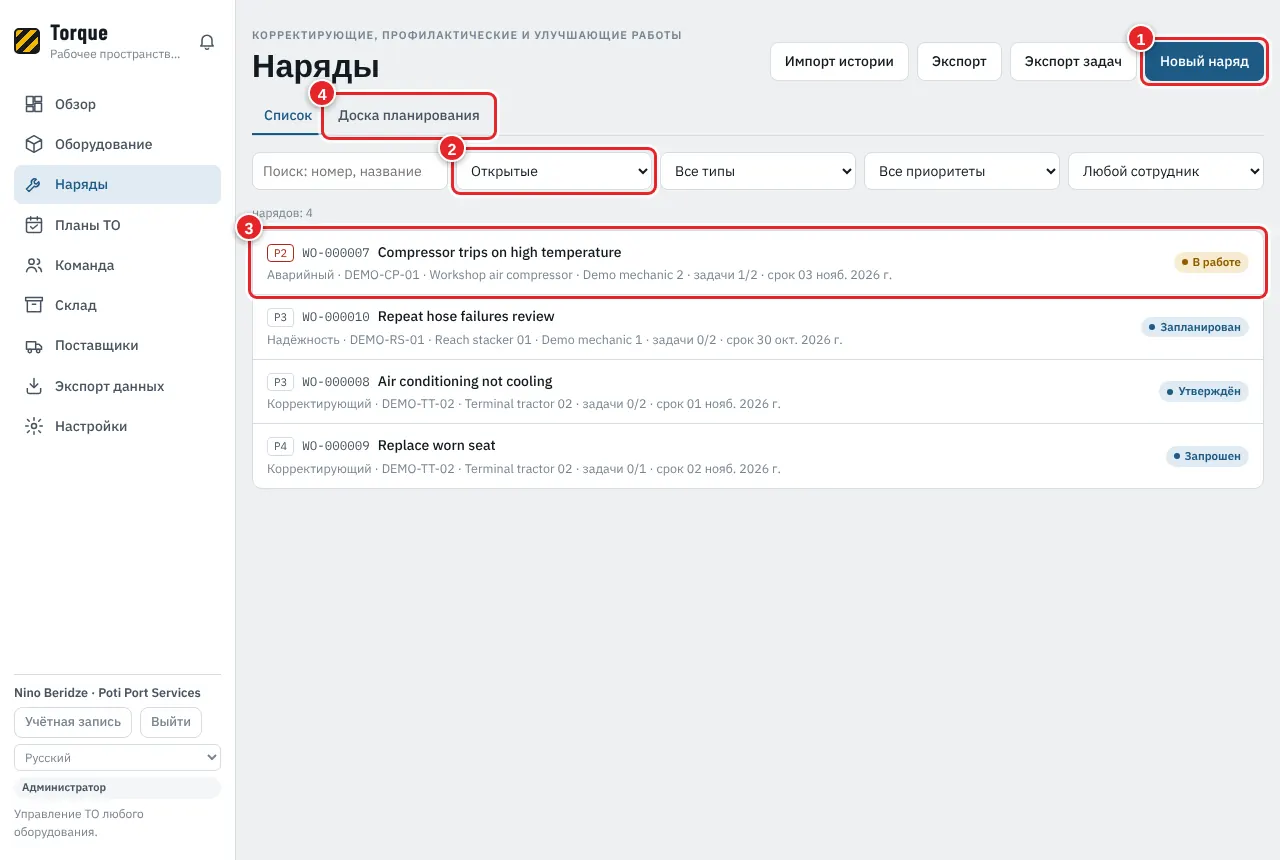1280x860 pixels.
Task: Click the Экспорт данных download icon
Action: tap(34, 386)
